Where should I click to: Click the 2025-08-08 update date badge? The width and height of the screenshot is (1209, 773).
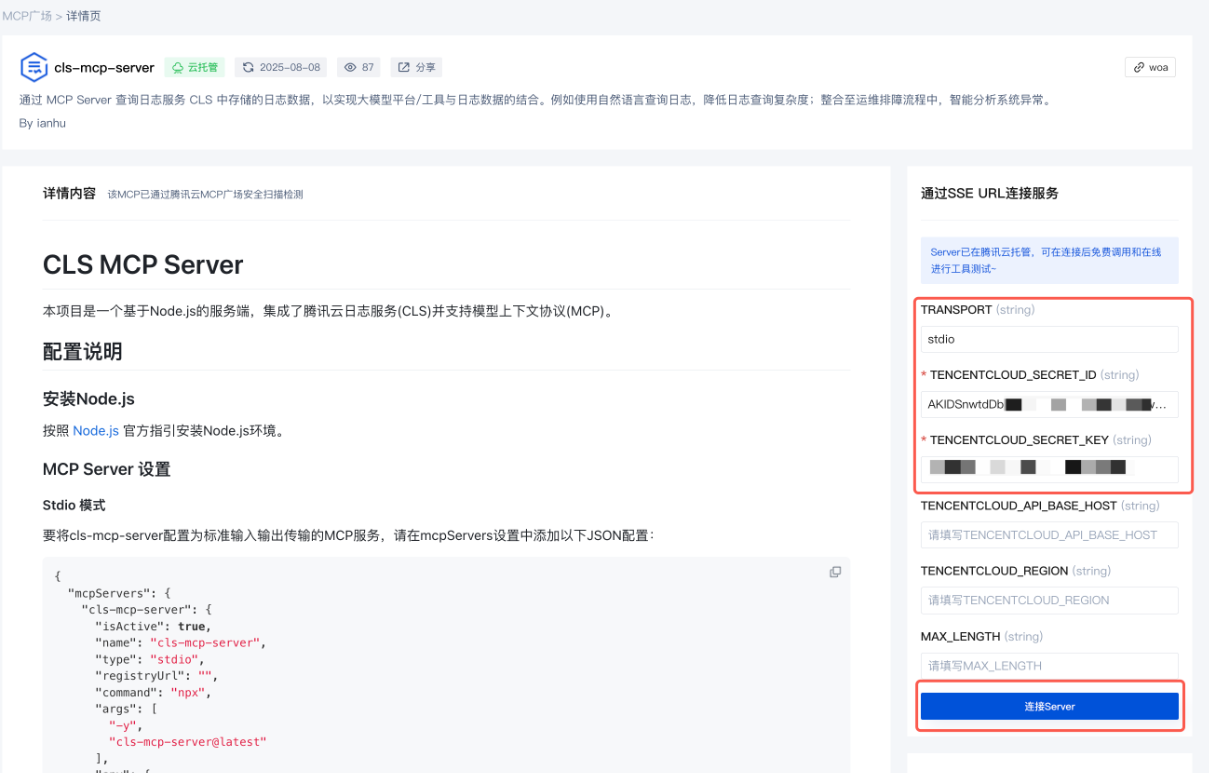[x=282, y=67]
